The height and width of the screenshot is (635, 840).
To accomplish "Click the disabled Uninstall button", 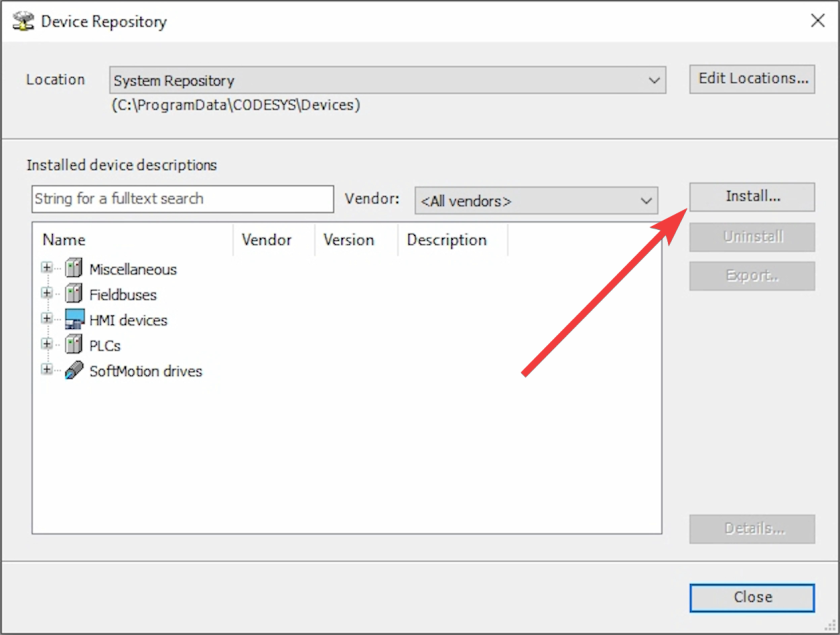I will pyautogui.click(x=752, y=237).
